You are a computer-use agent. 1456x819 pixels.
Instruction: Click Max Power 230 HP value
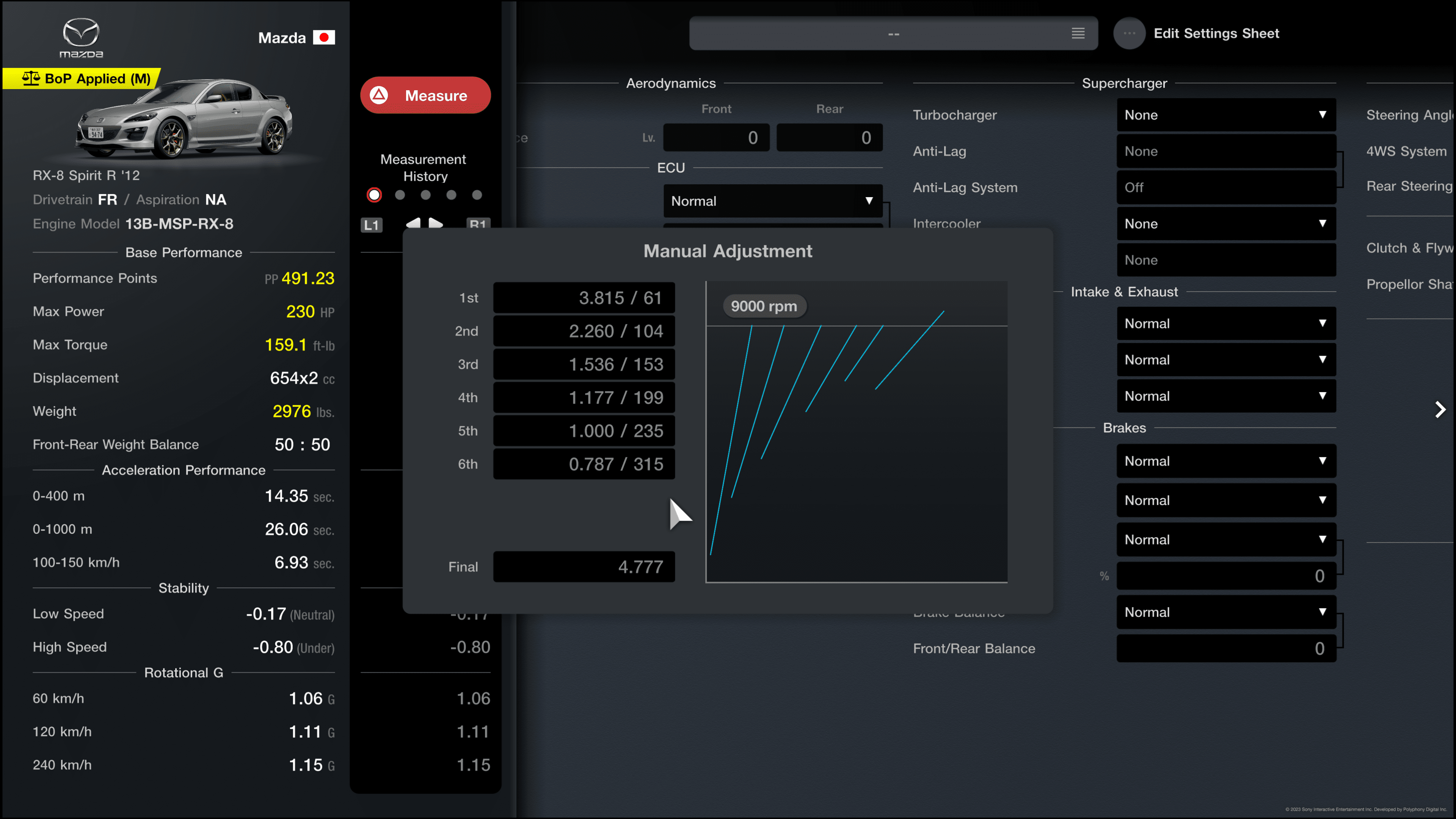(310, 311)
